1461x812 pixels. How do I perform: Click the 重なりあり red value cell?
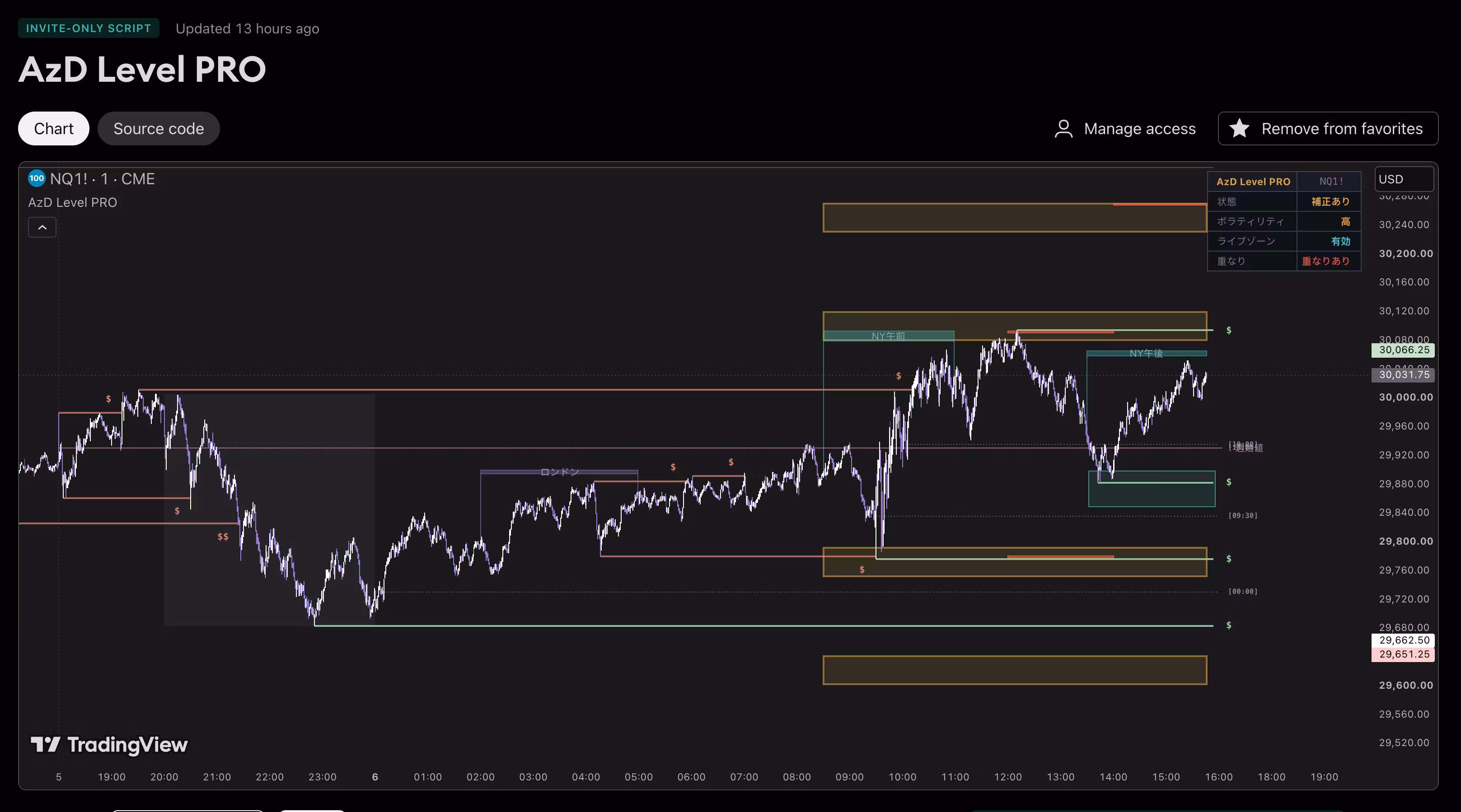(1330, 261)
